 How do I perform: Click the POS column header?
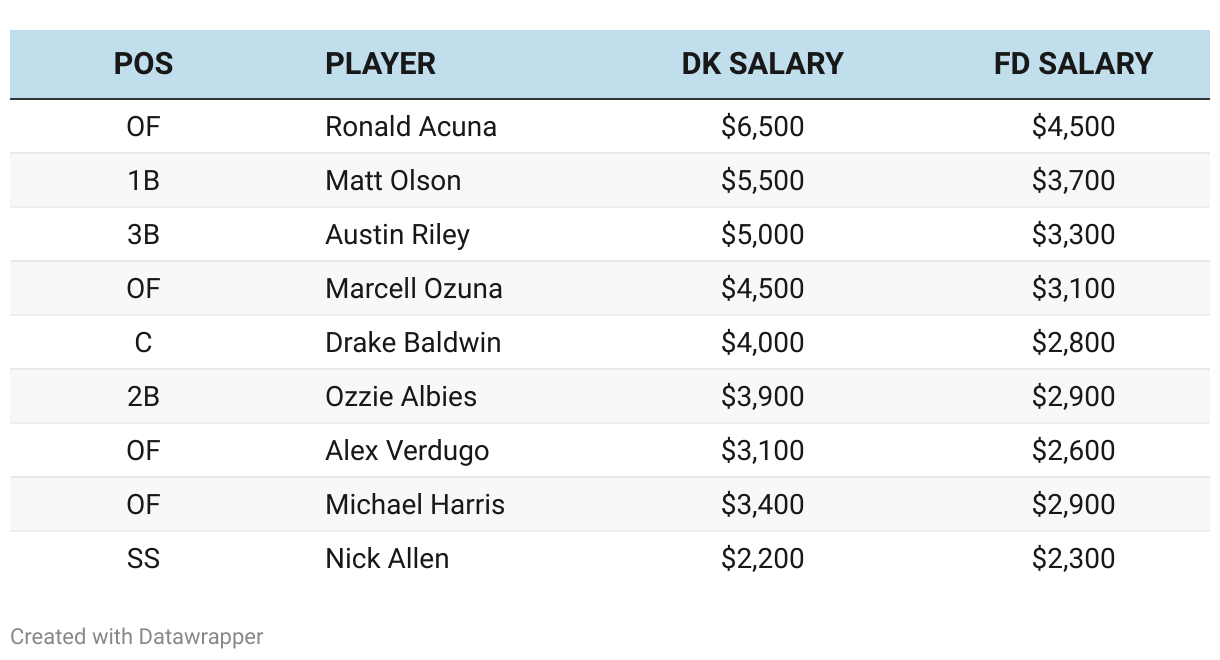[143, 64]
